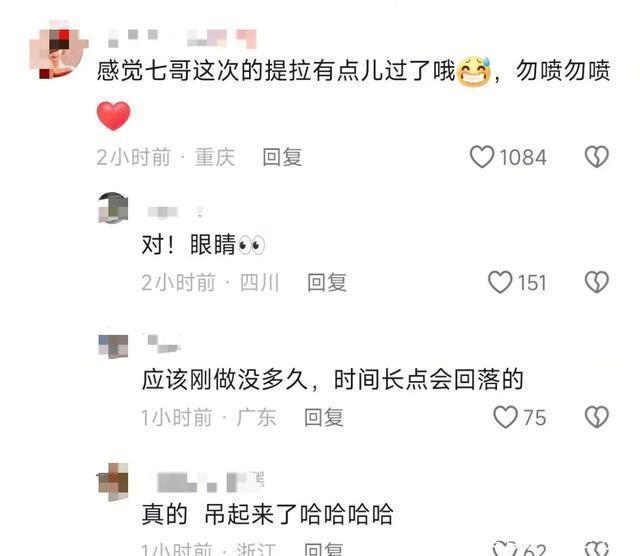The width and height of the screenshot is (640, 556).
Task: Like the comment with 1084 likes
Action: (x=482, y=157)
